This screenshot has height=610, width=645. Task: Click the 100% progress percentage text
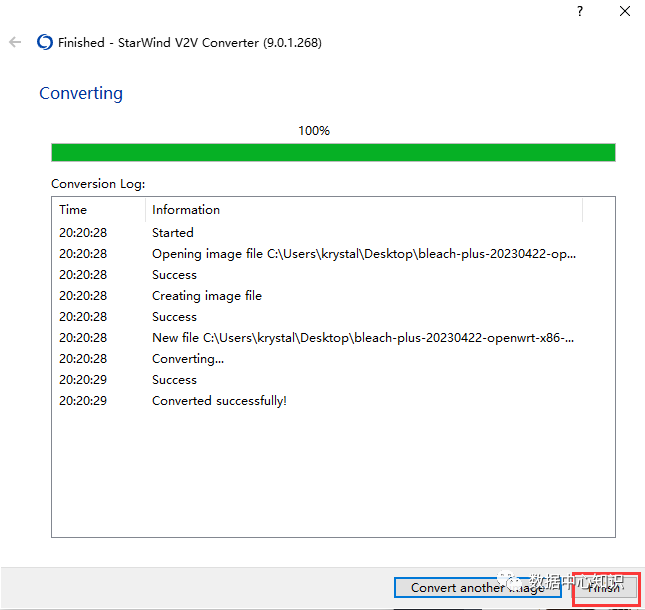tap(314, 131)
